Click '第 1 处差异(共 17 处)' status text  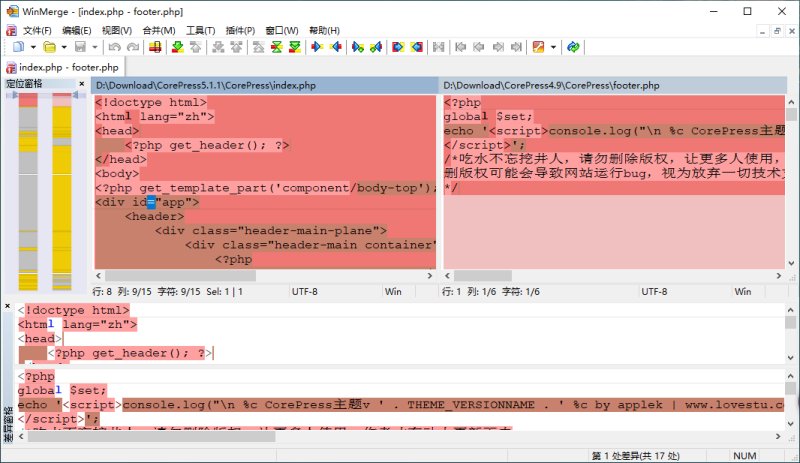click(x=636, y=456)
